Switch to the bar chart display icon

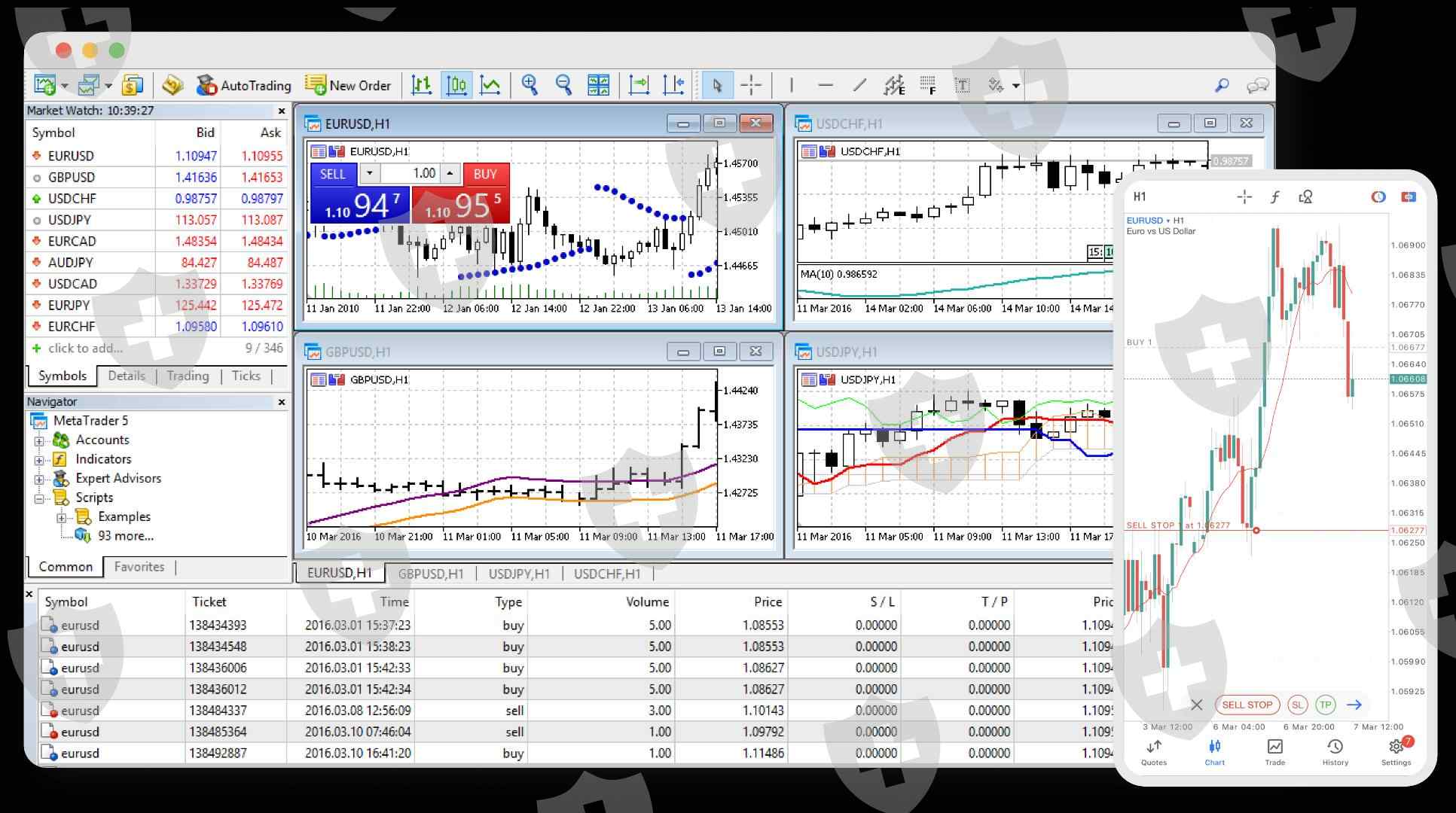click(x=422, y=85)
